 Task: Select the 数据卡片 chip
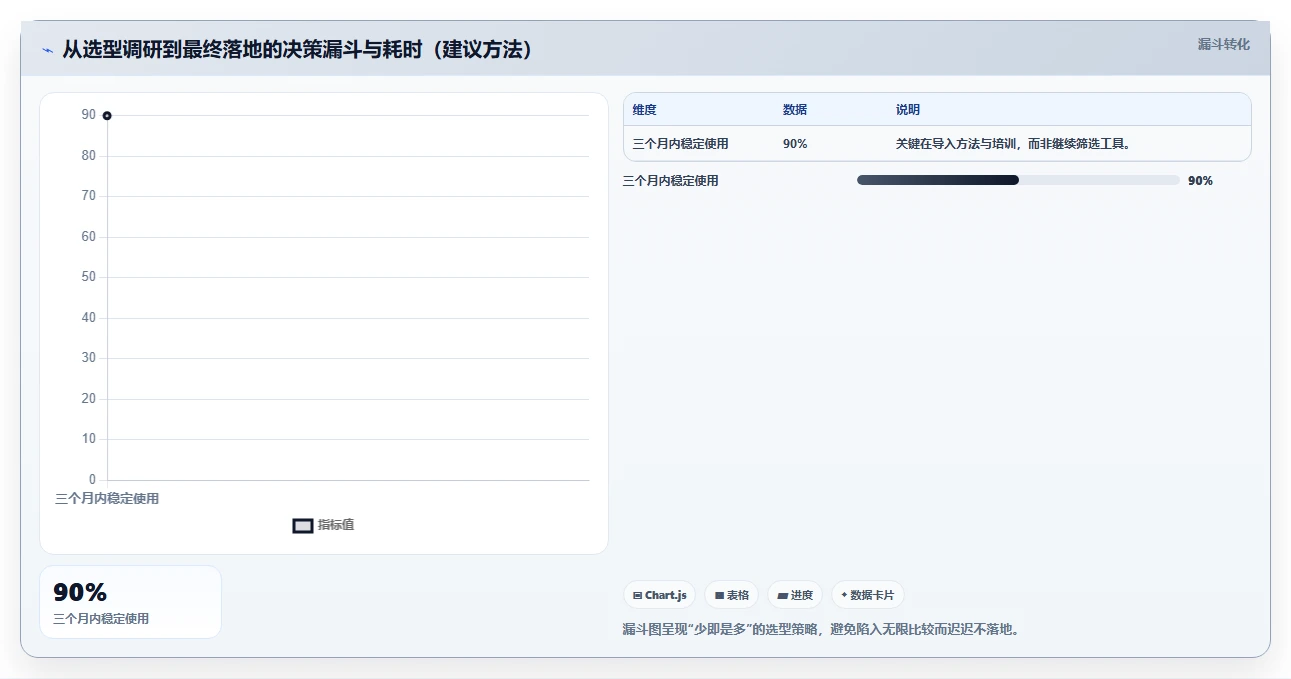point(868,595)
